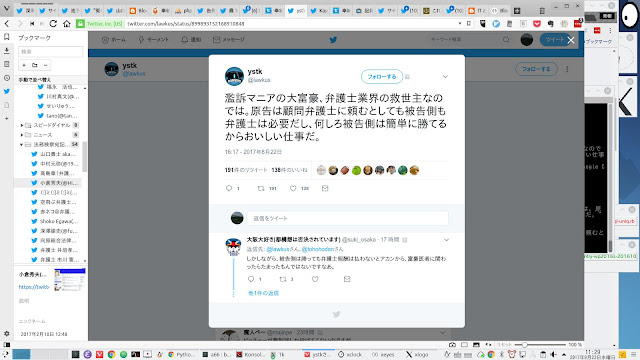The width and height of the screenshot is (640, 360).
Task: Click フォローする button in the tweet dialog
Action: (x=382, y=76)
